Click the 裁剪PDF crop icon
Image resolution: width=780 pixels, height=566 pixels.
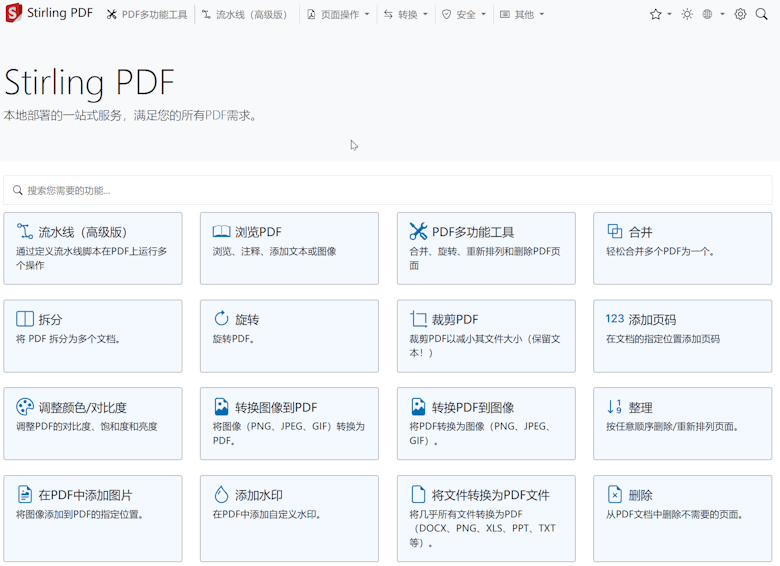(x=418, y=319)
